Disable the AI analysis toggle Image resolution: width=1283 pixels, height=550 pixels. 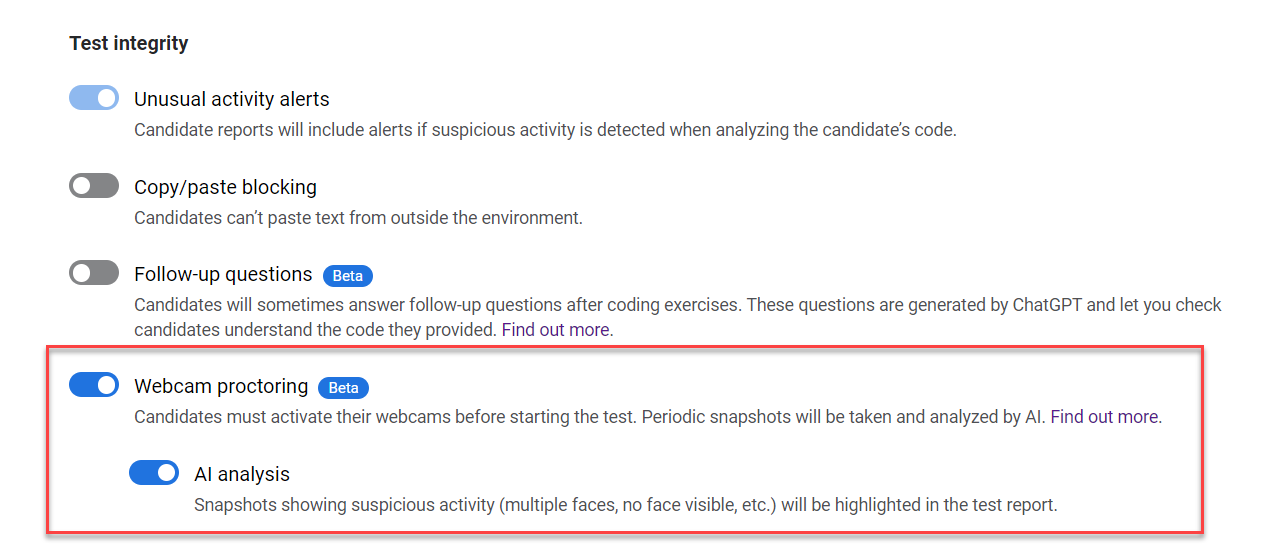[x=154, y=473]
